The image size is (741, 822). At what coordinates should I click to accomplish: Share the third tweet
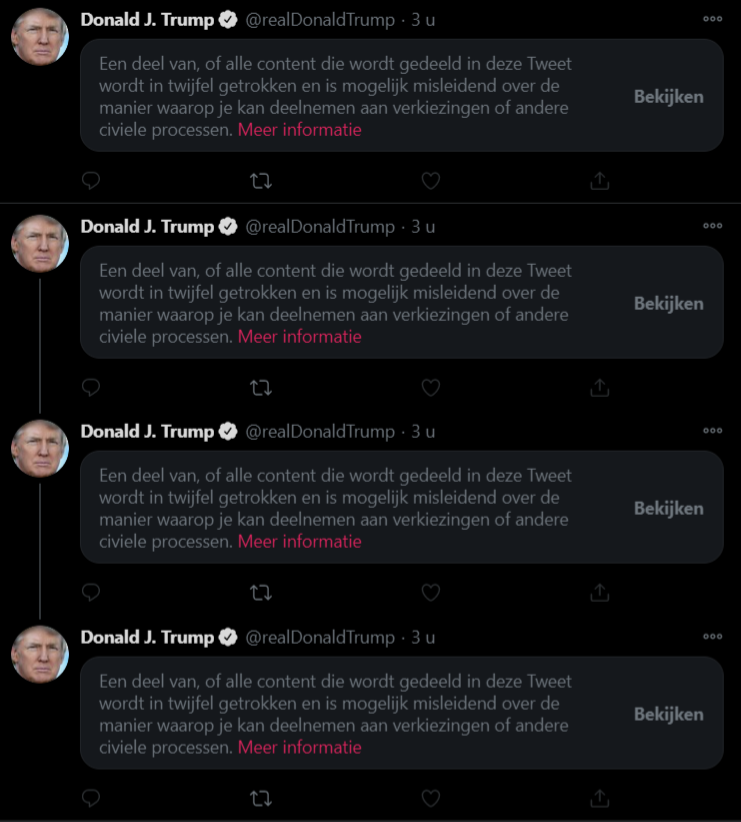pyautogui.click(x=599, y=592)
